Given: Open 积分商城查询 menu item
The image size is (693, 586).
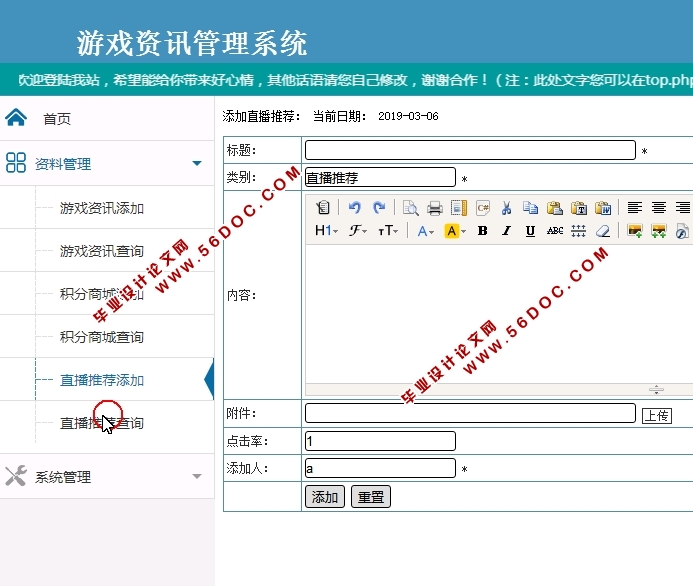Looking at the screenshot, I should (x=102, y=337).
